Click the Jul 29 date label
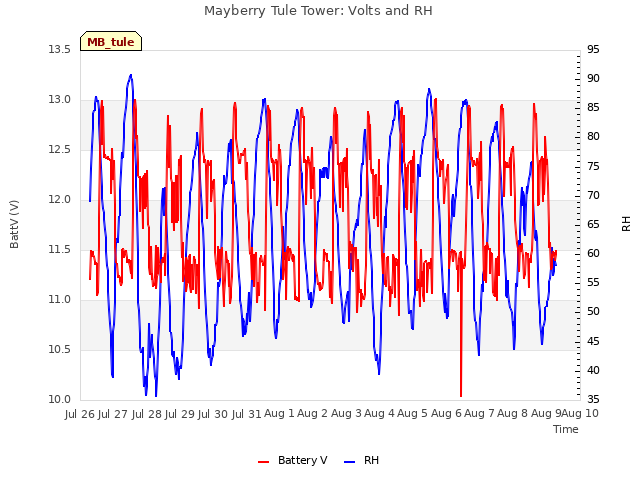Viewport: 640px width, 480px height. [180, 414]
